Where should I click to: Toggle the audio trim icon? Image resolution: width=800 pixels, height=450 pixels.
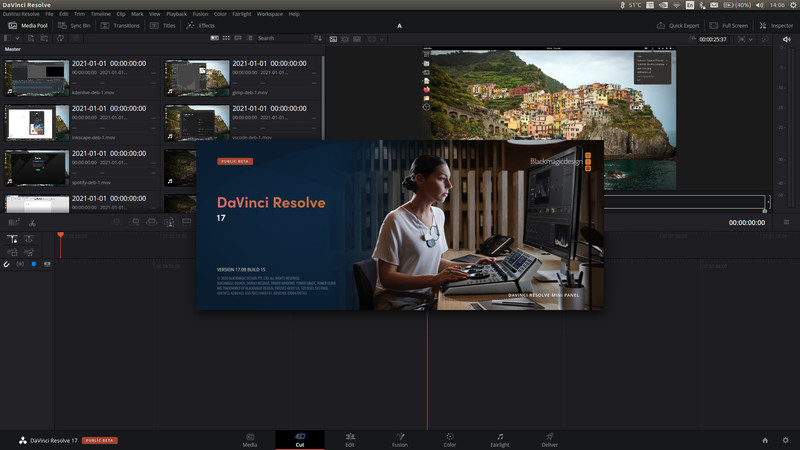[x=20, y=264]
